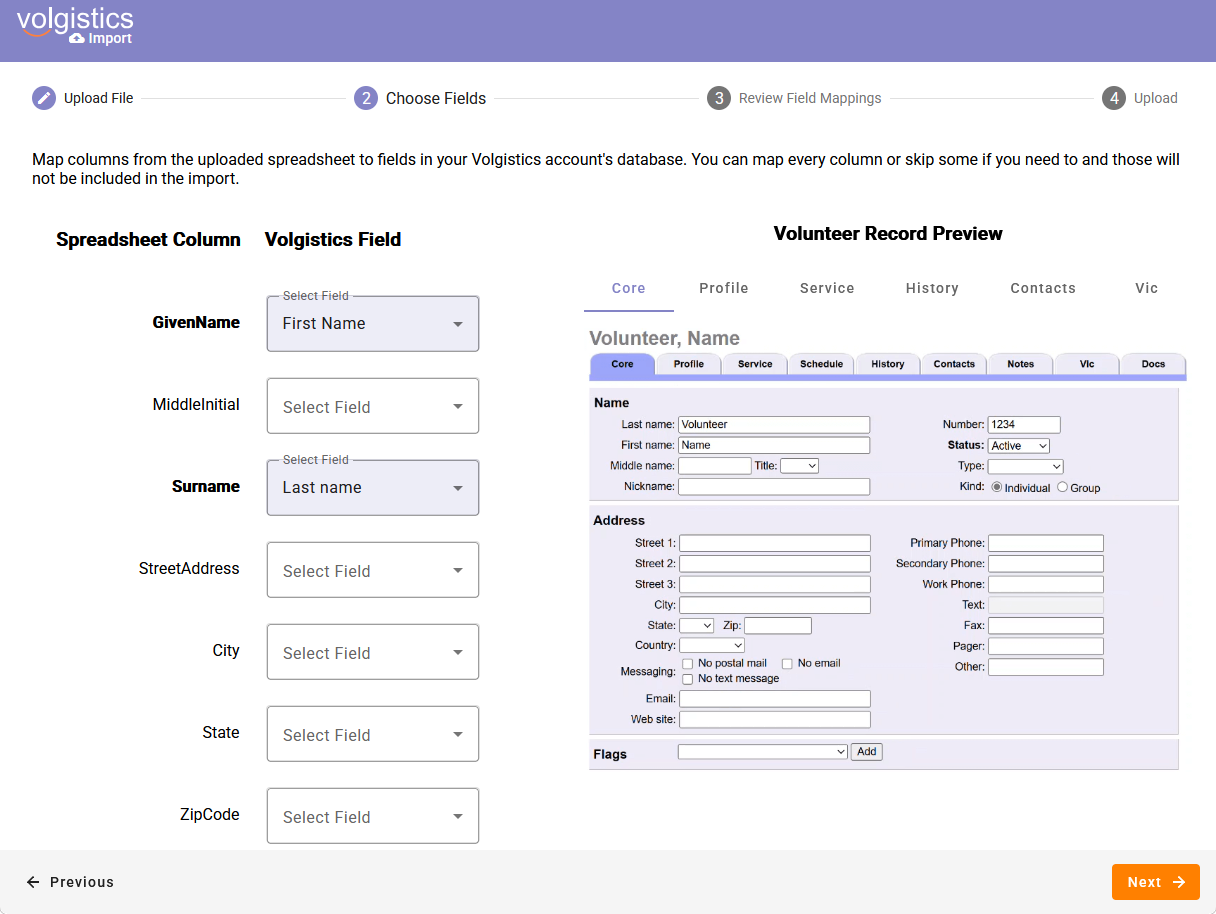Viewport: 1216px width, 914px height.
Task: Click the step 2 Choose Fields circle
Action: [x=366, y=98]
